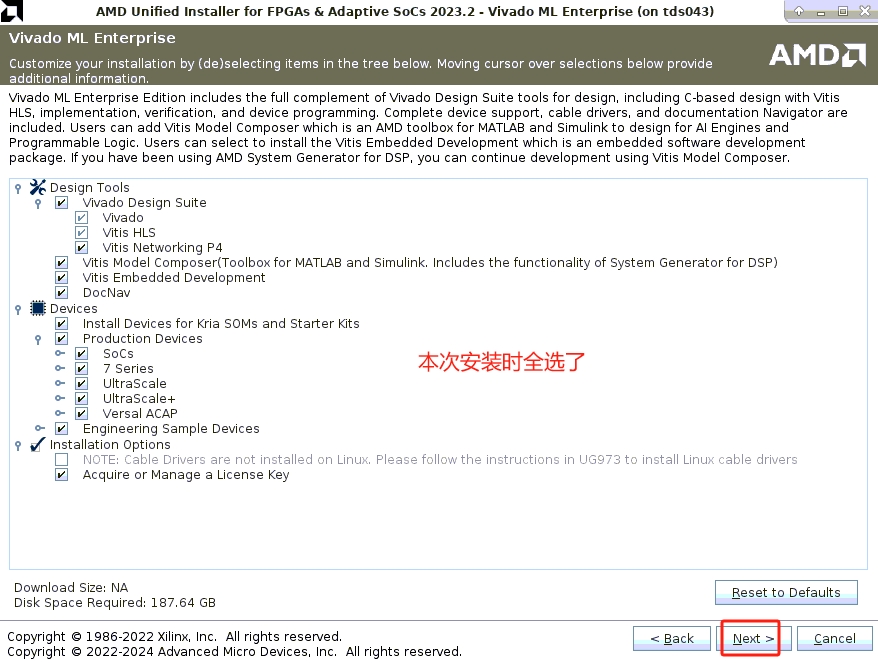The width and height of the screenshot is (878, 663).
Task: Click the Design Tools wrench icon
Action: click(x=38, y=187)
